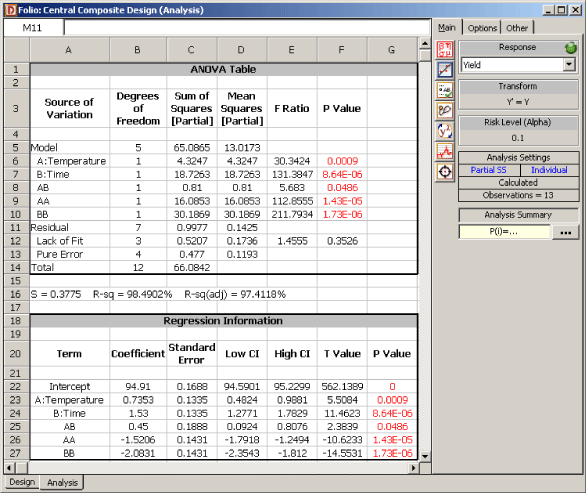Click the 'F Ratio' column heading cell
586x493 pixels.
[292, 108]
